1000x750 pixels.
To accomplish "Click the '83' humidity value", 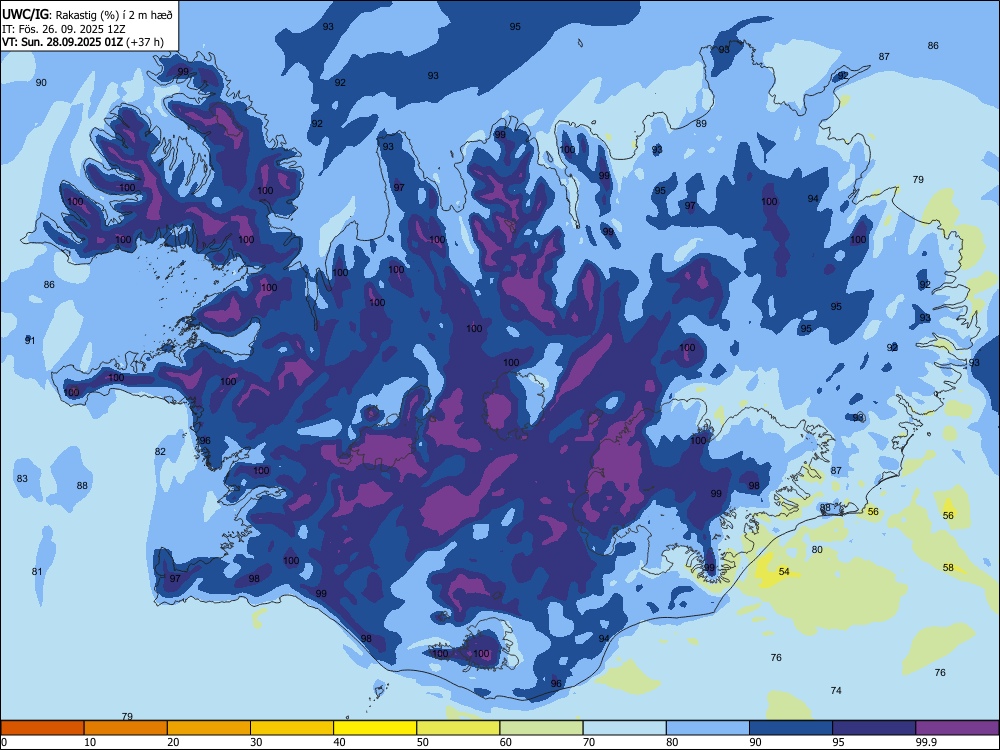I will click(x=22, y=478).
